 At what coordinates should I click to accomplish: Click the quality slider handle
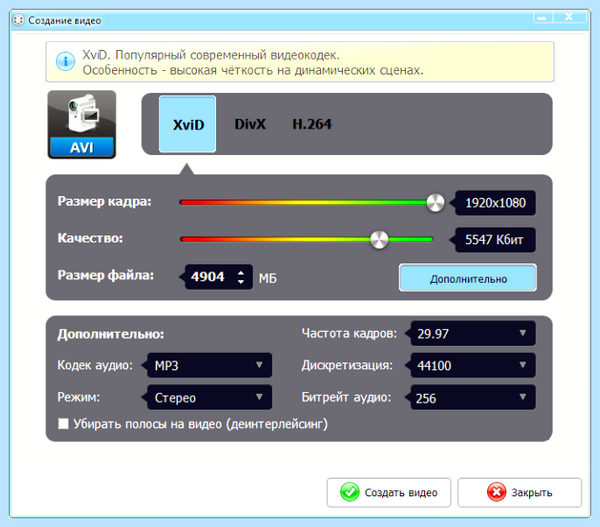click(x=379, y=240)
